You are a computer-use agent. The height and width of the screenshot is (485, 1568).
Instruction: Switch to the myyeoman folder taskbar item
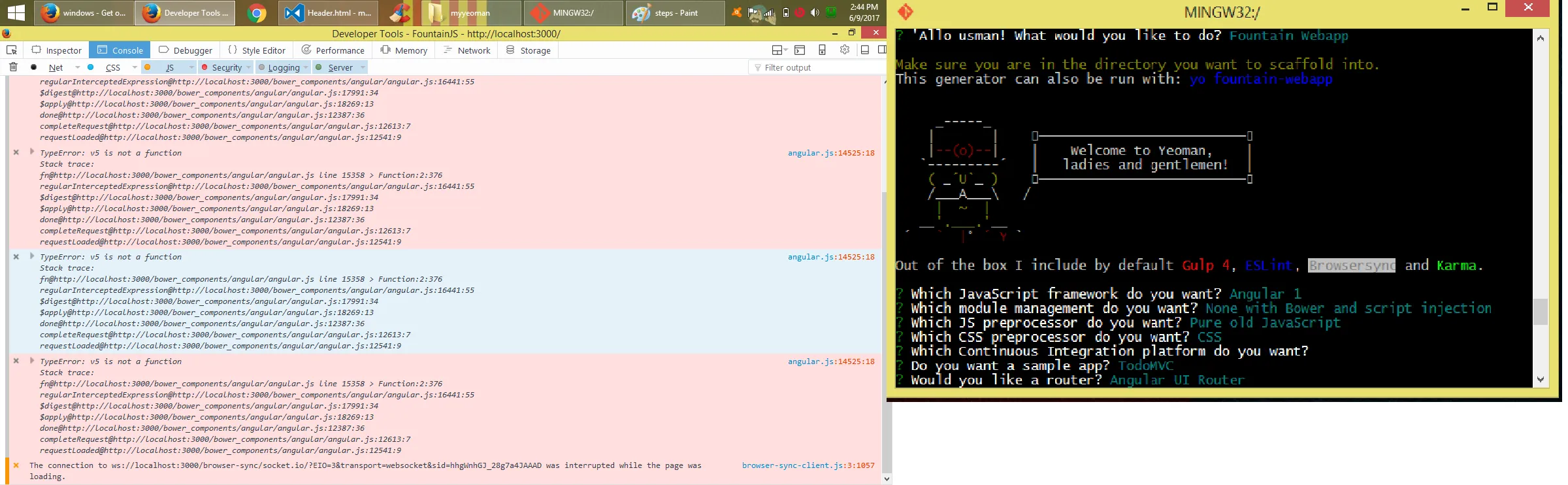472,13
